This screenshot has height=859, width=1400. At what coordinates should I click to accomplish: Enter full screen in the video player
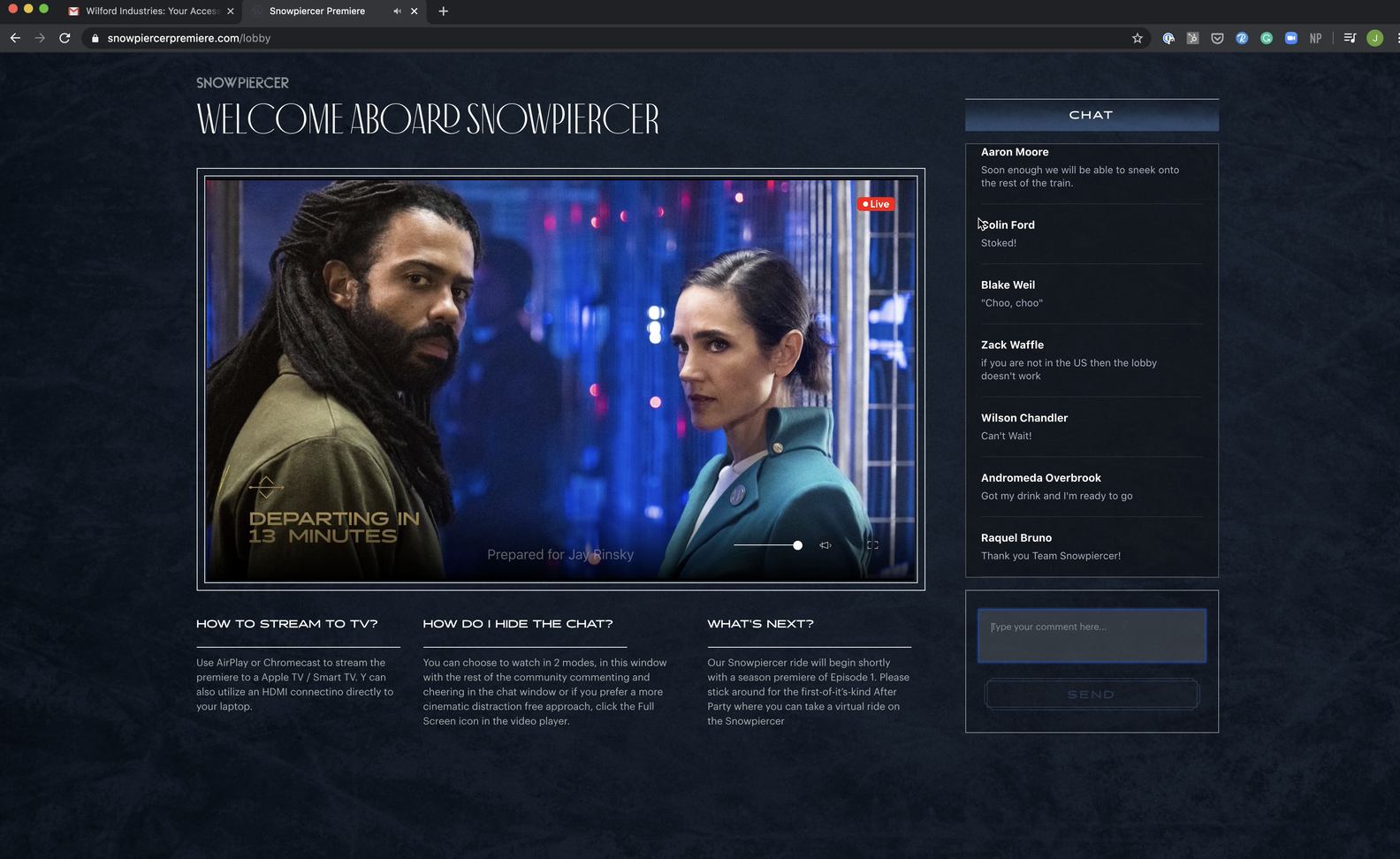872,545
